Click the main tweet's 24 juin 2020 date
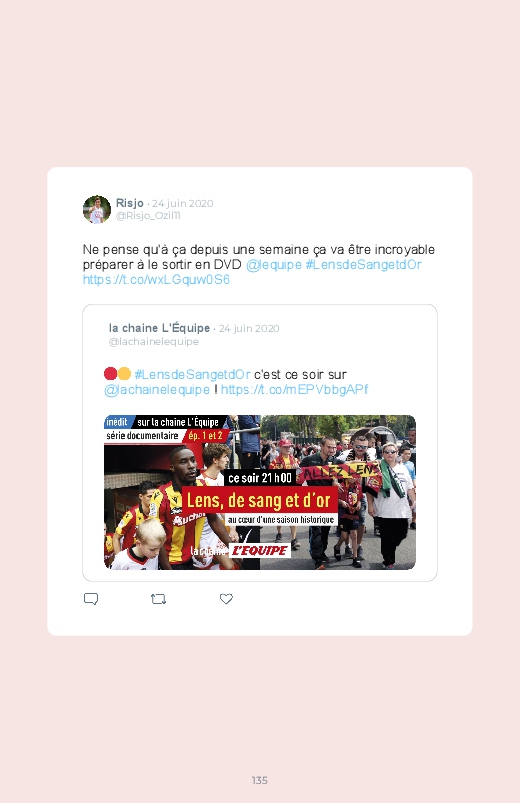This screenshot has width=520, height=803. pyautogui.click(x=182, y=203)
